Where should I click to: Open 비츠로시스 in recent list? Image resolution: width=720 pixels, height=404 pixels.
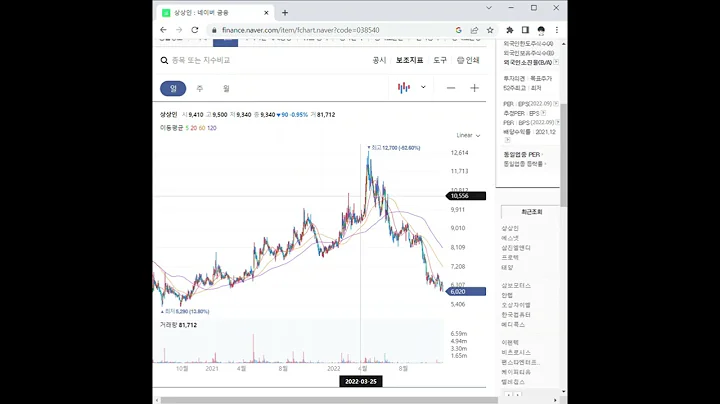516,353
